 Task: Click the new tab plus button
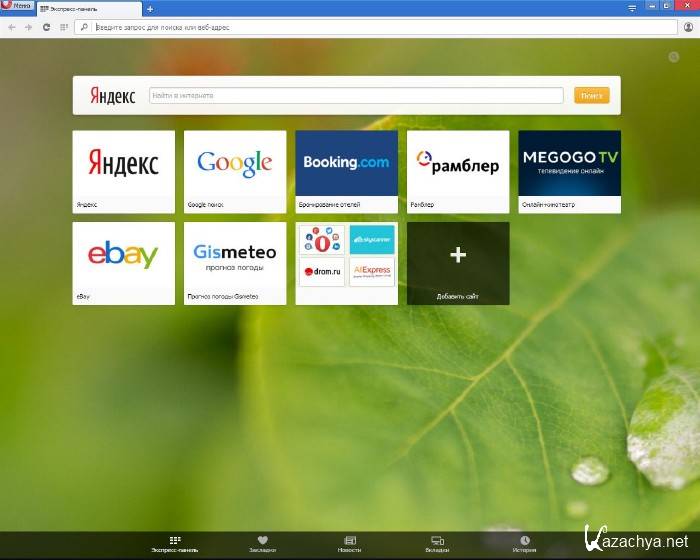tap(150, 8)
